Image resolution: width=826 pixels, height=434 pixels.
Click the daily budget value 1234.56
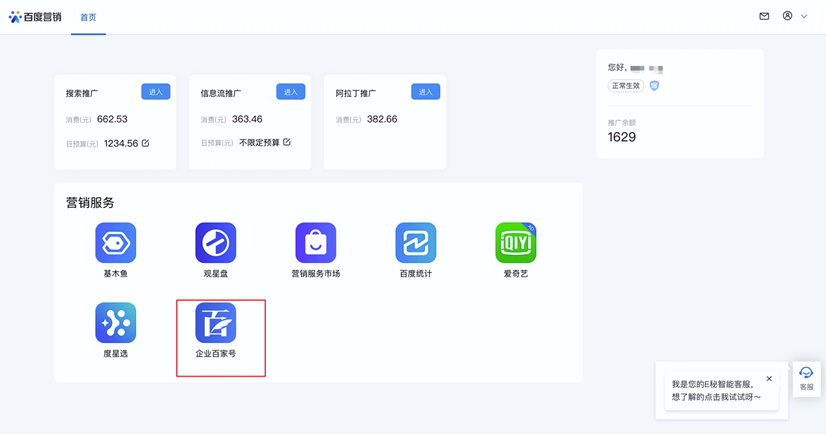point(121,143)
